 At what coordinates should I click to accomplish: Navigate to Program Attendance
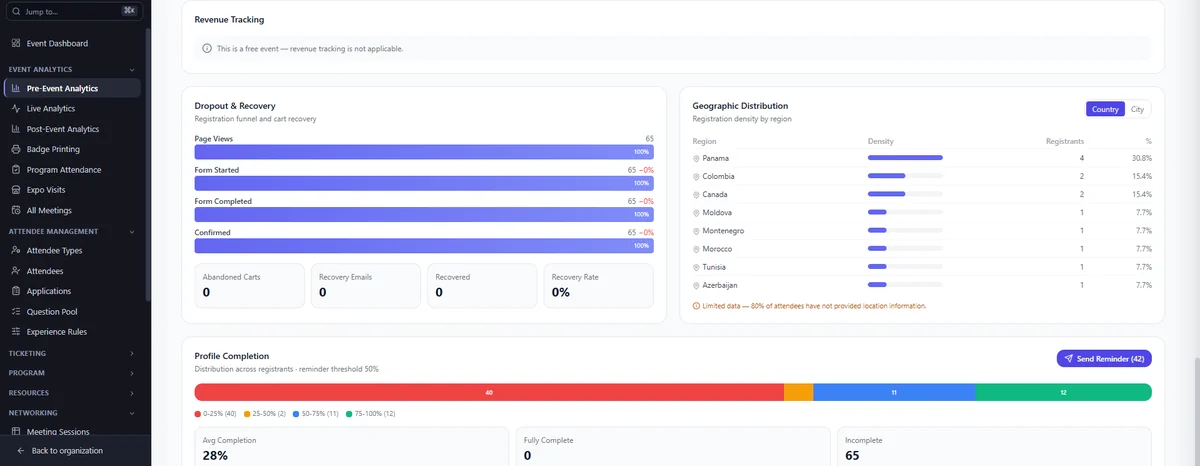pos(72,170)
